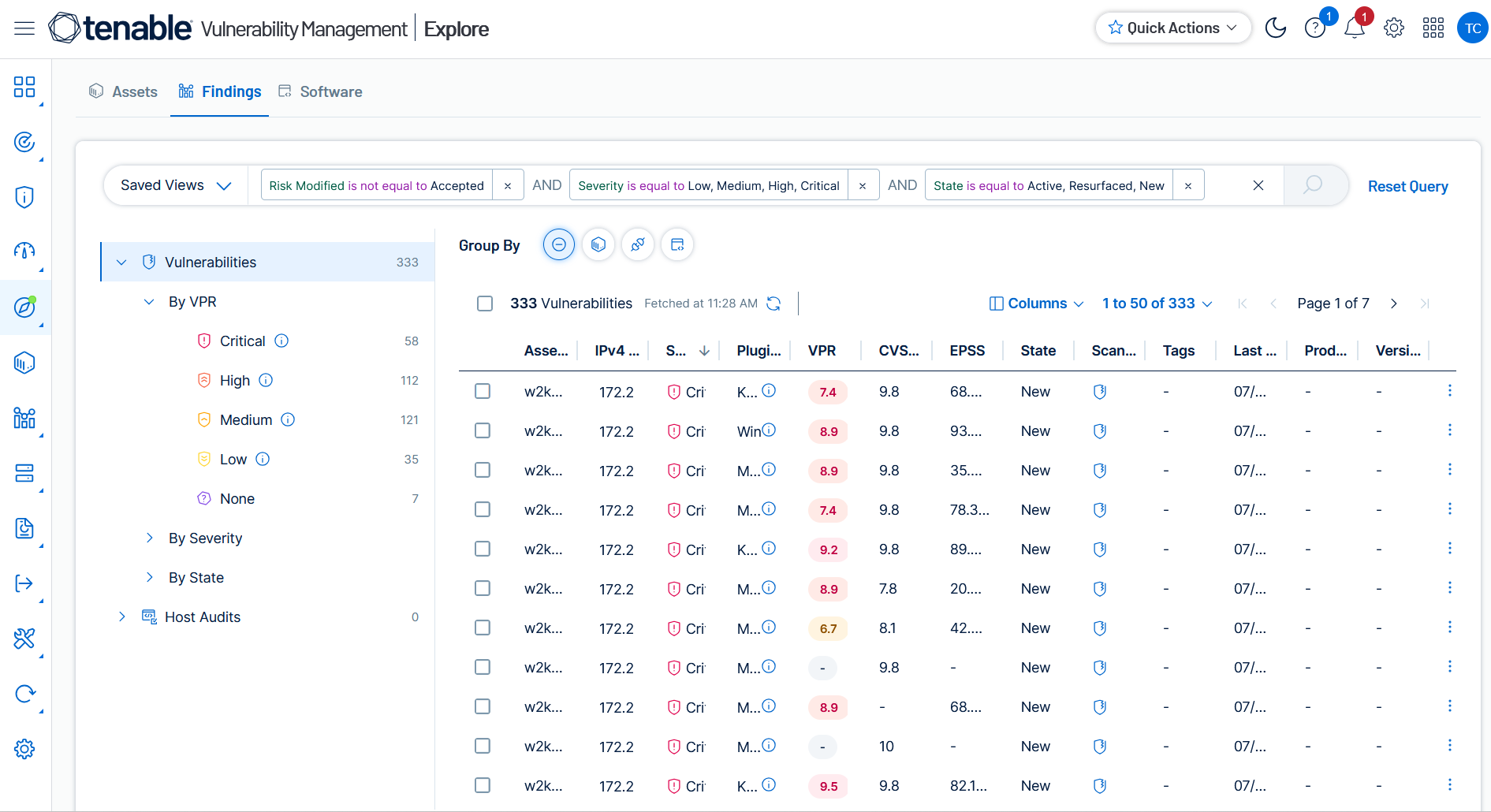Open the tools wrench icon in sidebar
The width and height of the screenshot is (1491, 812).
click(x=24, y=639)
